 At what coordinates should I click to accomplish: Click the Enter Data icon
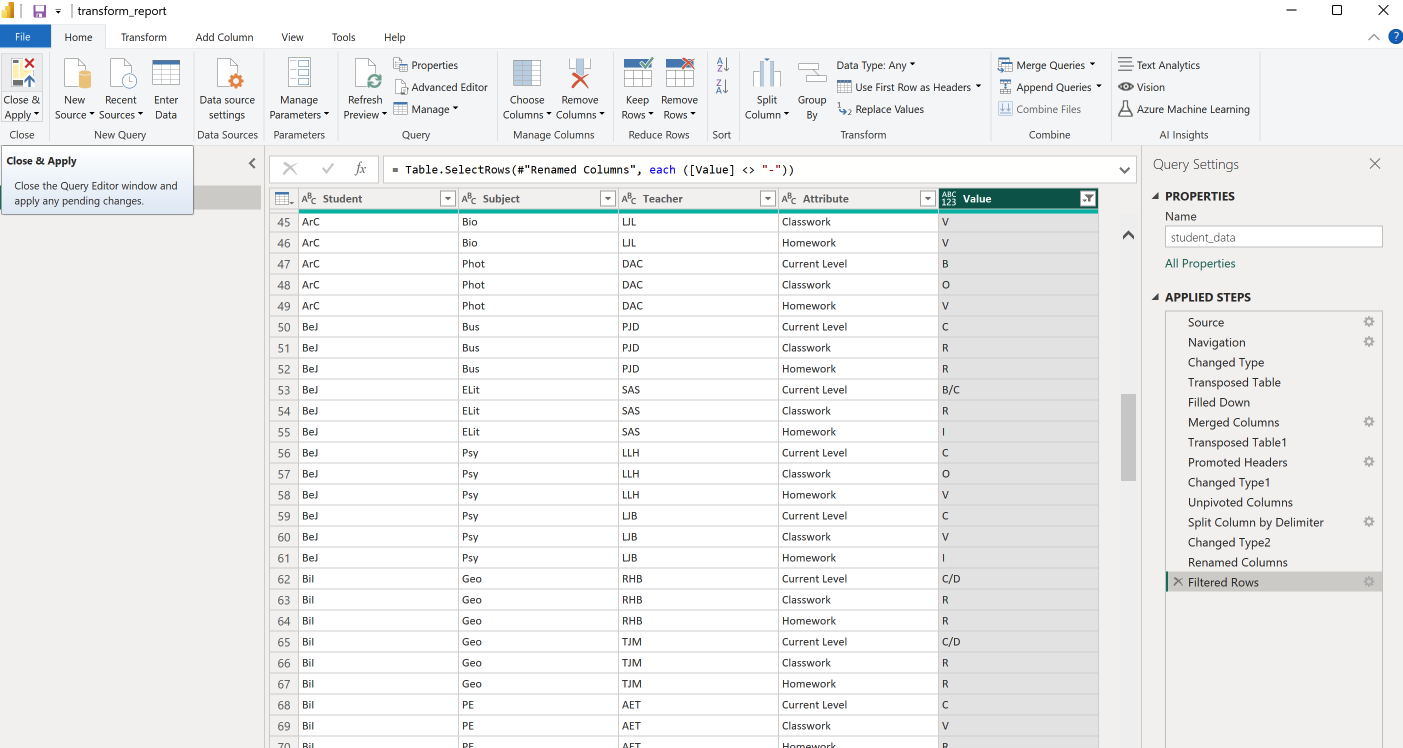(166, 74)
